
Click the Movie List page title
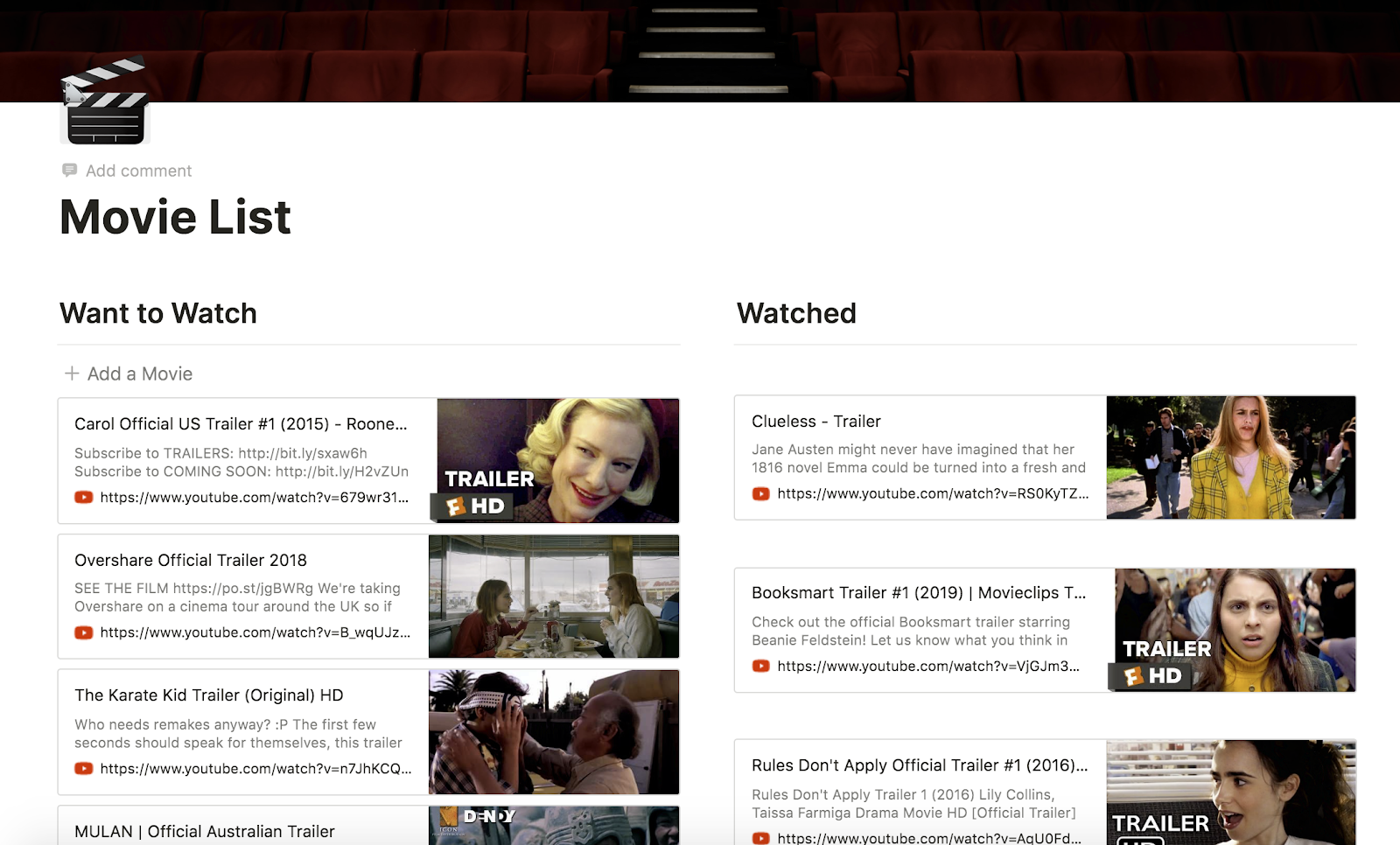pos(175,217)
